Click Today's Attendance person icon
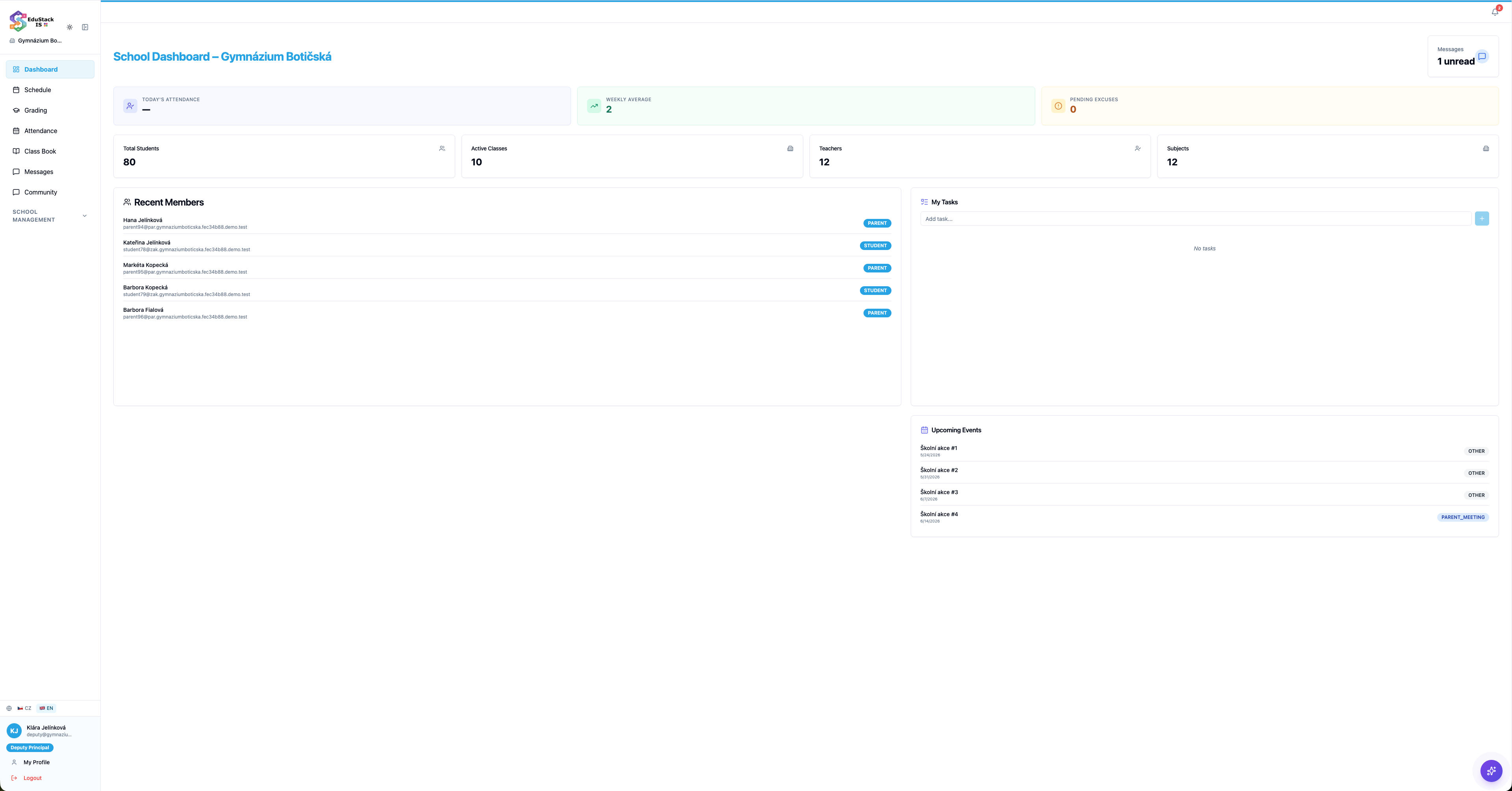The width and height of the screenshot is (1512, 791). pyautogui.click(x=130, y=106)
